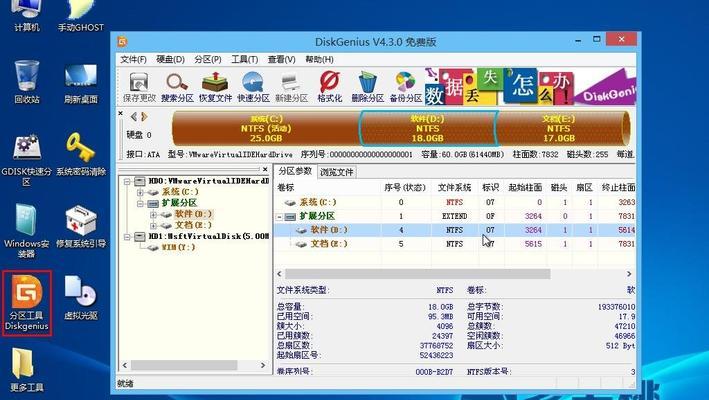The height and width of the screenshot is (400, 709).
Task: Collapse the HD0 VMware disk node
Action: [x=128, y=182]
